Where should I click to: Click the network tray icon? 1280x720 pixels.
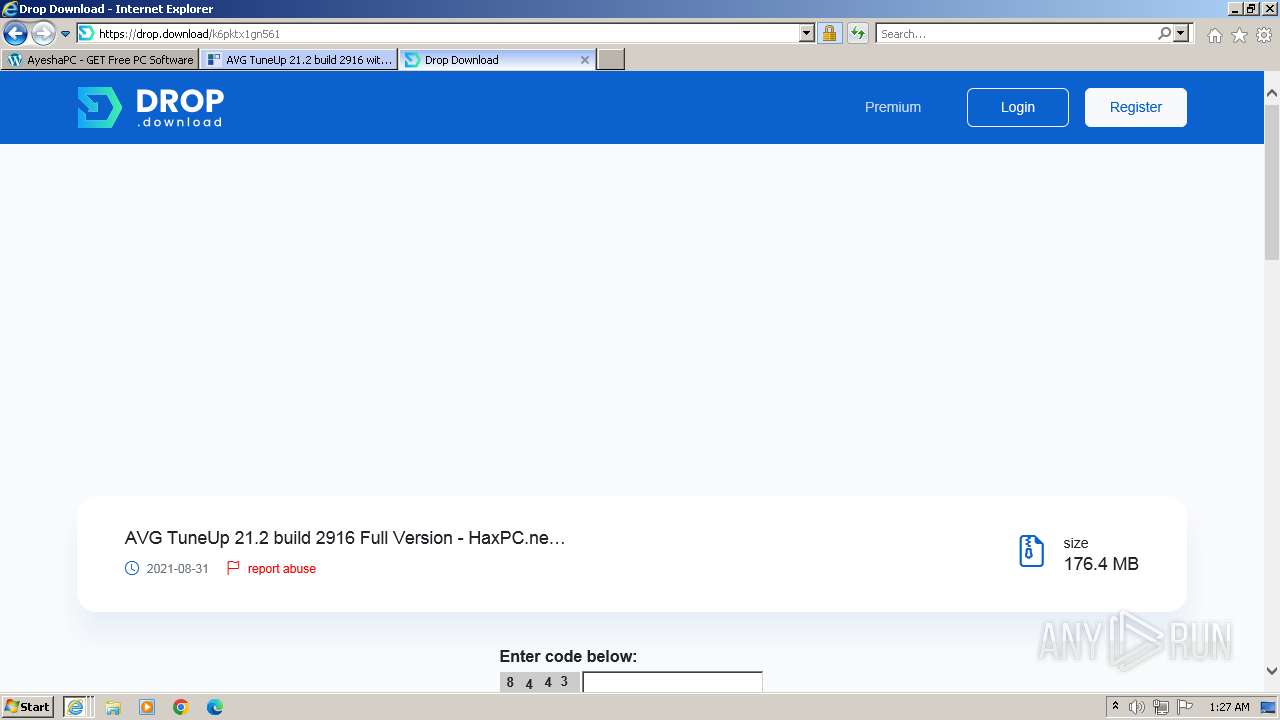coord(1161,707)
